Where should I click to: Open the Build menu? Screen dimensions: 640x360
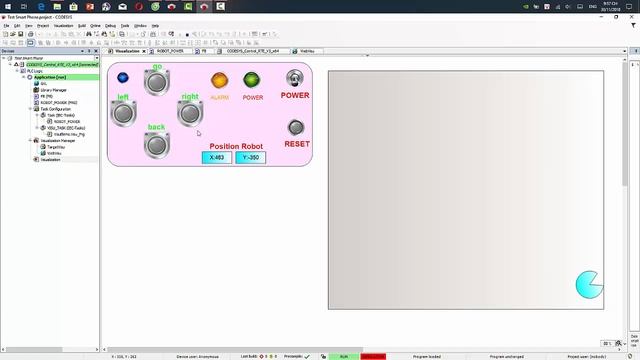[x=82, y=26]
